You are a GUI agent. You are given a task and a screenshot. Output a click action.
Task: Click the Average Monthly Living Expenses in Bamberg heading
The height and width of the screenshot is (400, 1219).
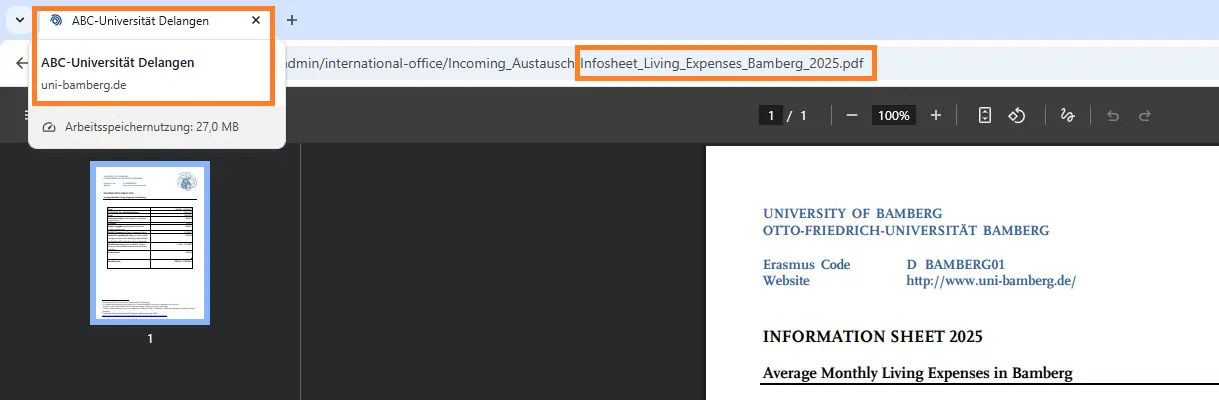pos(918,373)
